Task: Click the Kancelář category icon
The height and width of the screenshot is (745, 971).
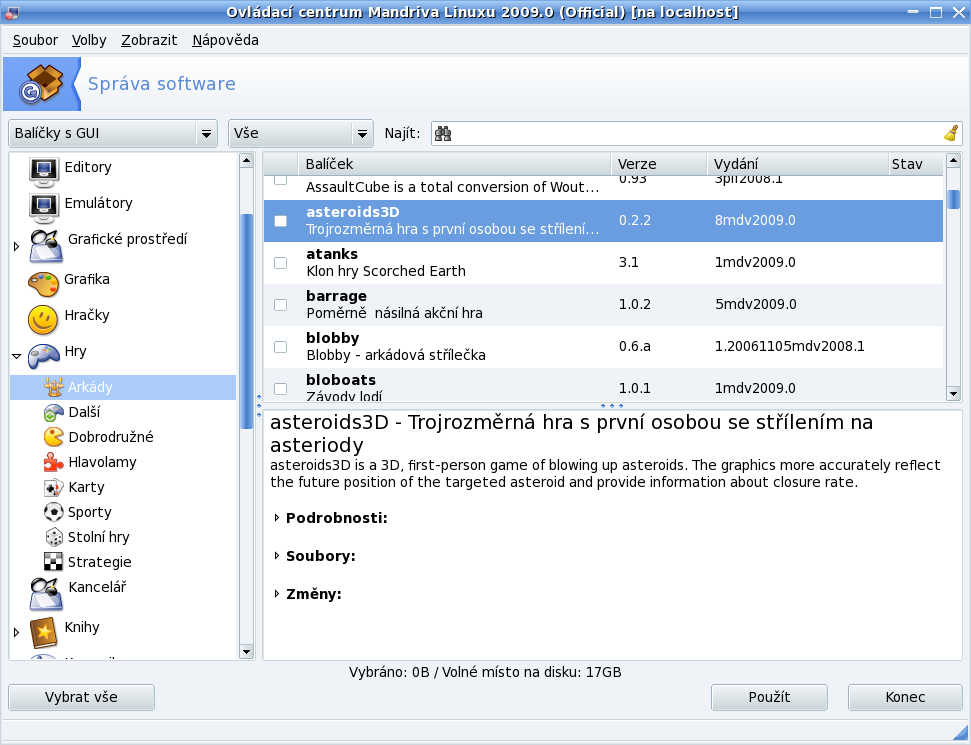Action: (x=46, y=593)
